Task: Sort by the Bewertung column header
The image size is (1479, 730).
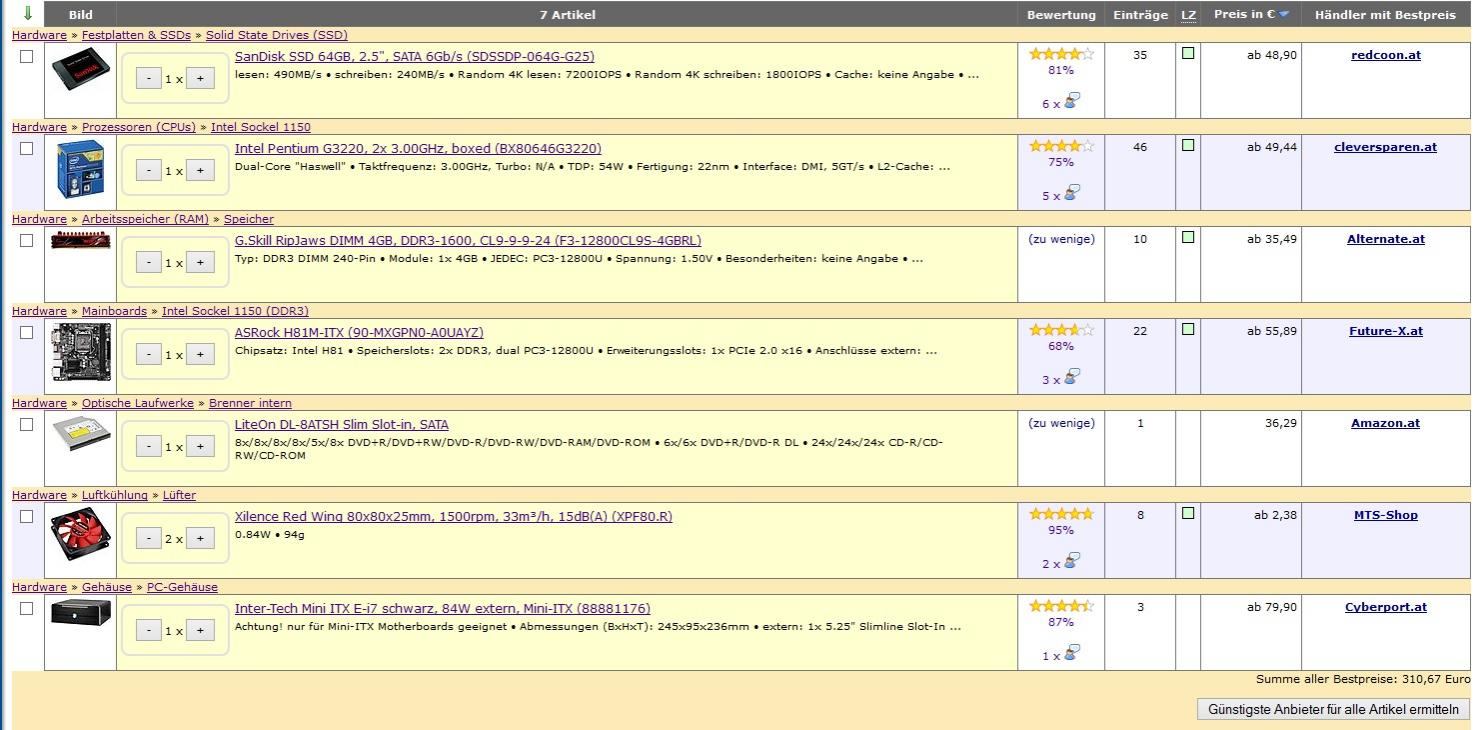Action: pyautogui.click(x=1061, y=15)
